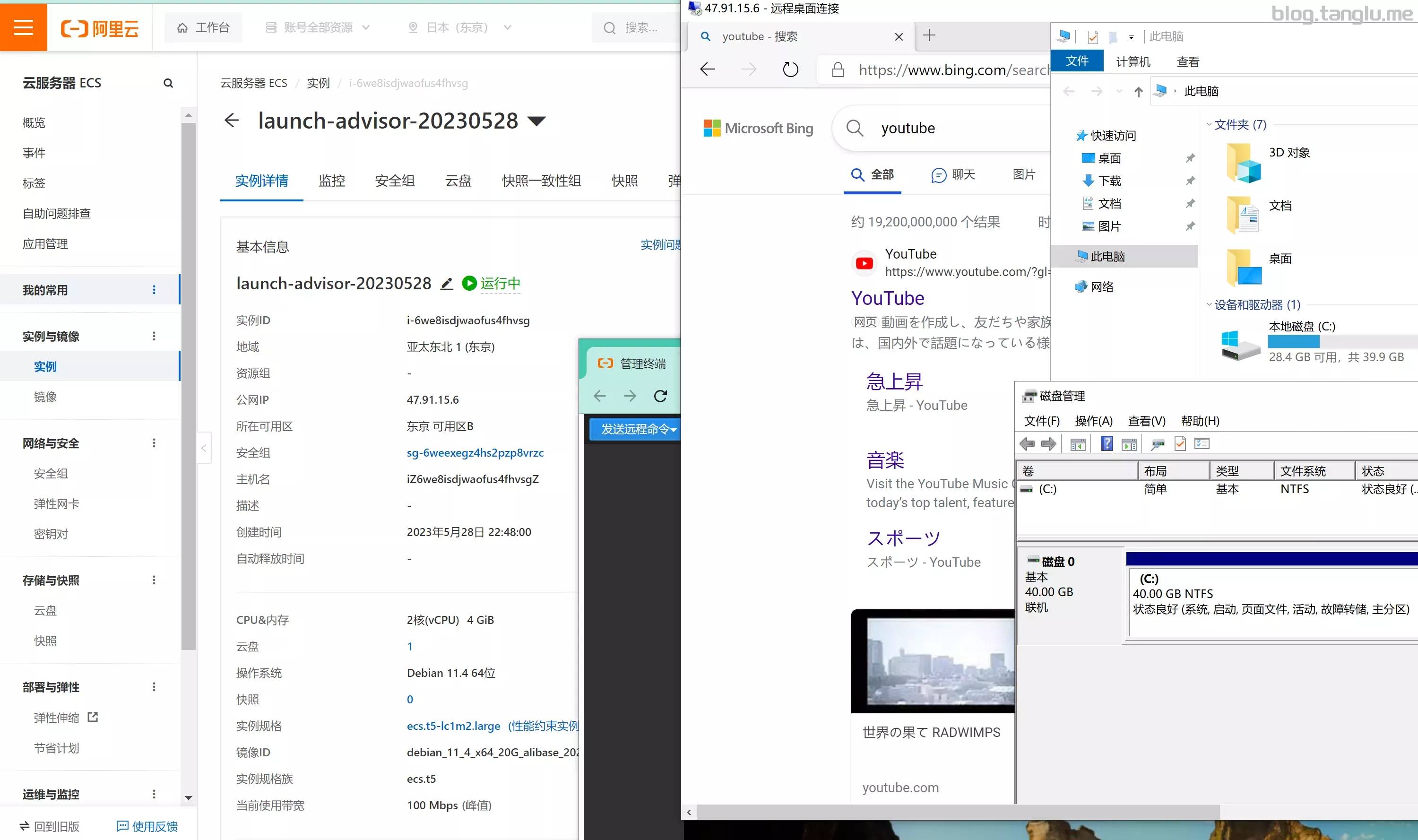1418x840 pixels.
Task: Click the RADWIMPS video thumbnail
Action: 934,660
